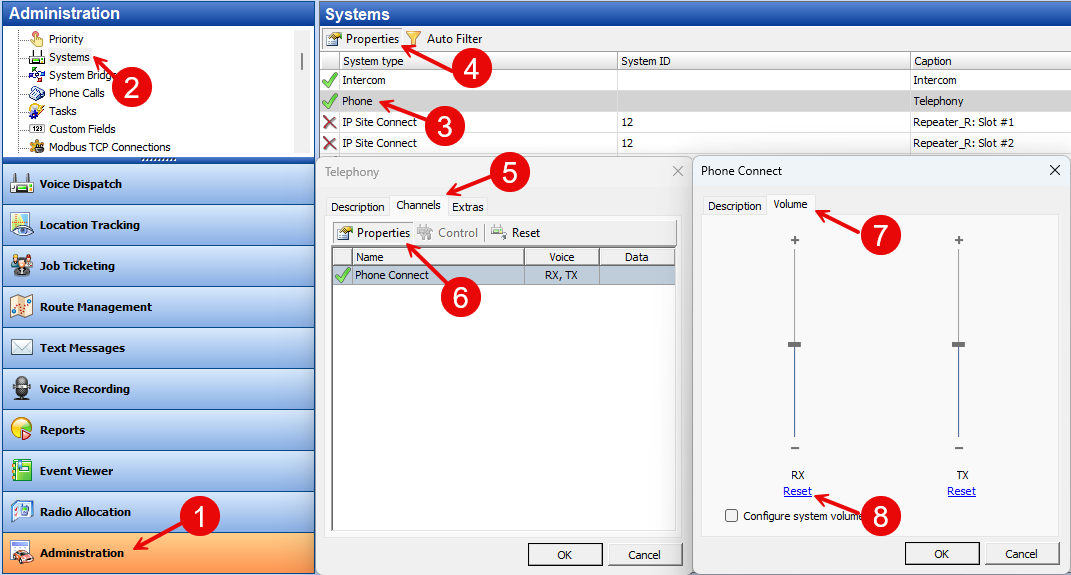Click the Administration tree scrollbar
This screenshot has height=575, width=1071.
pyautogui.click(x=302, y=61)
